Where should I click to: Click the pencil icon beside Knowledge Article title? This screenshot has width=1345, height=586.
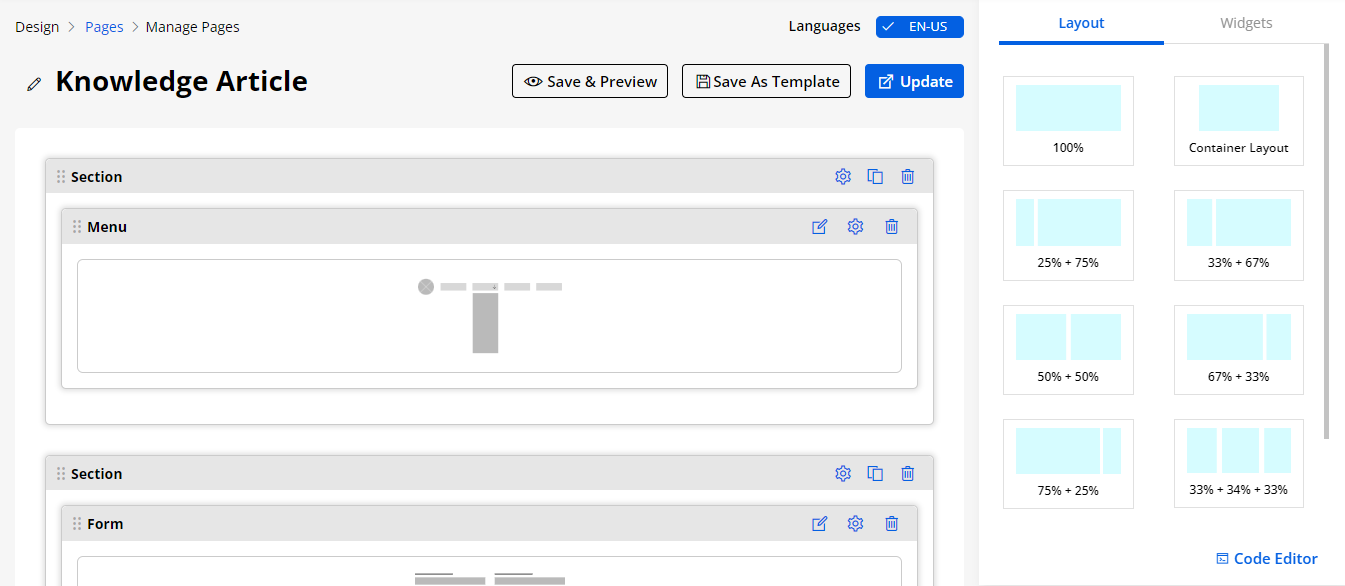point(35,84)
